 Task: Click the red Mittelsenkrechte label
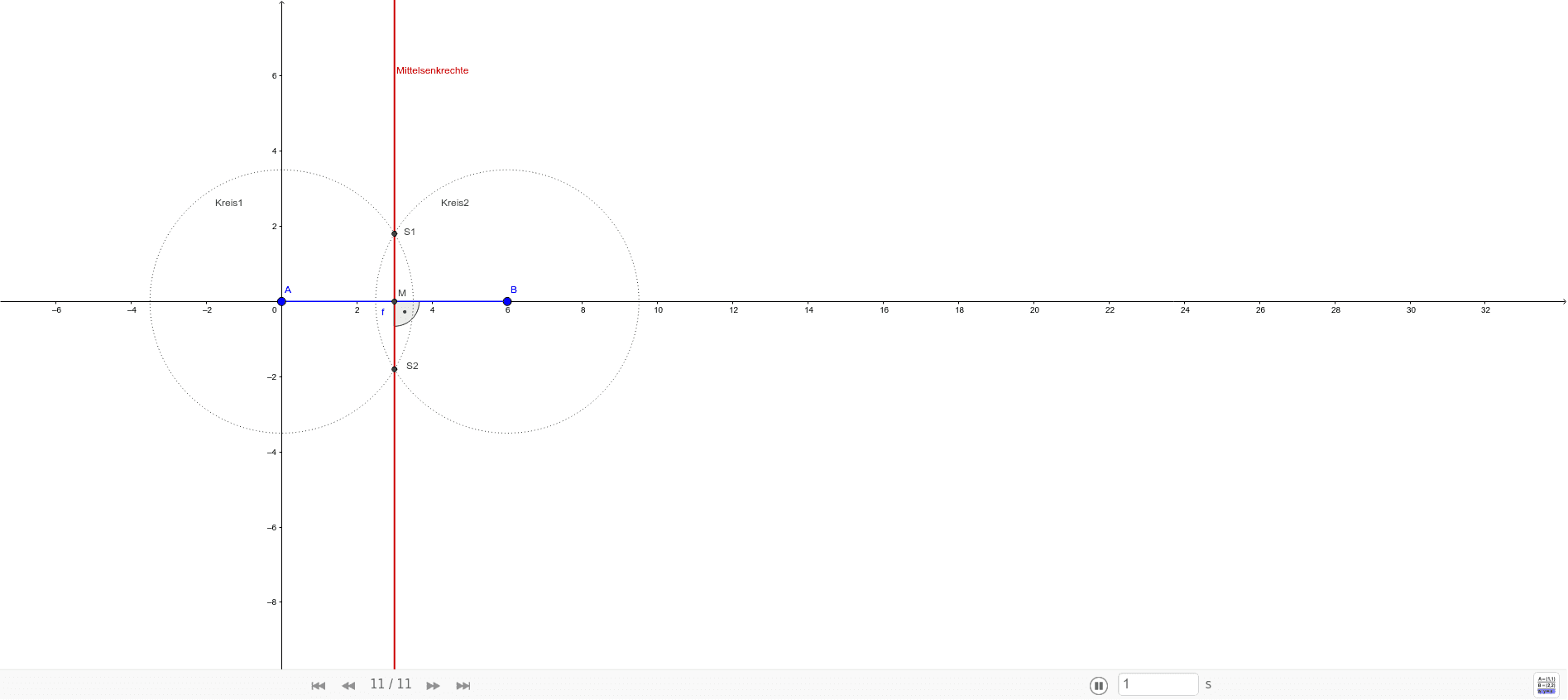432,70
